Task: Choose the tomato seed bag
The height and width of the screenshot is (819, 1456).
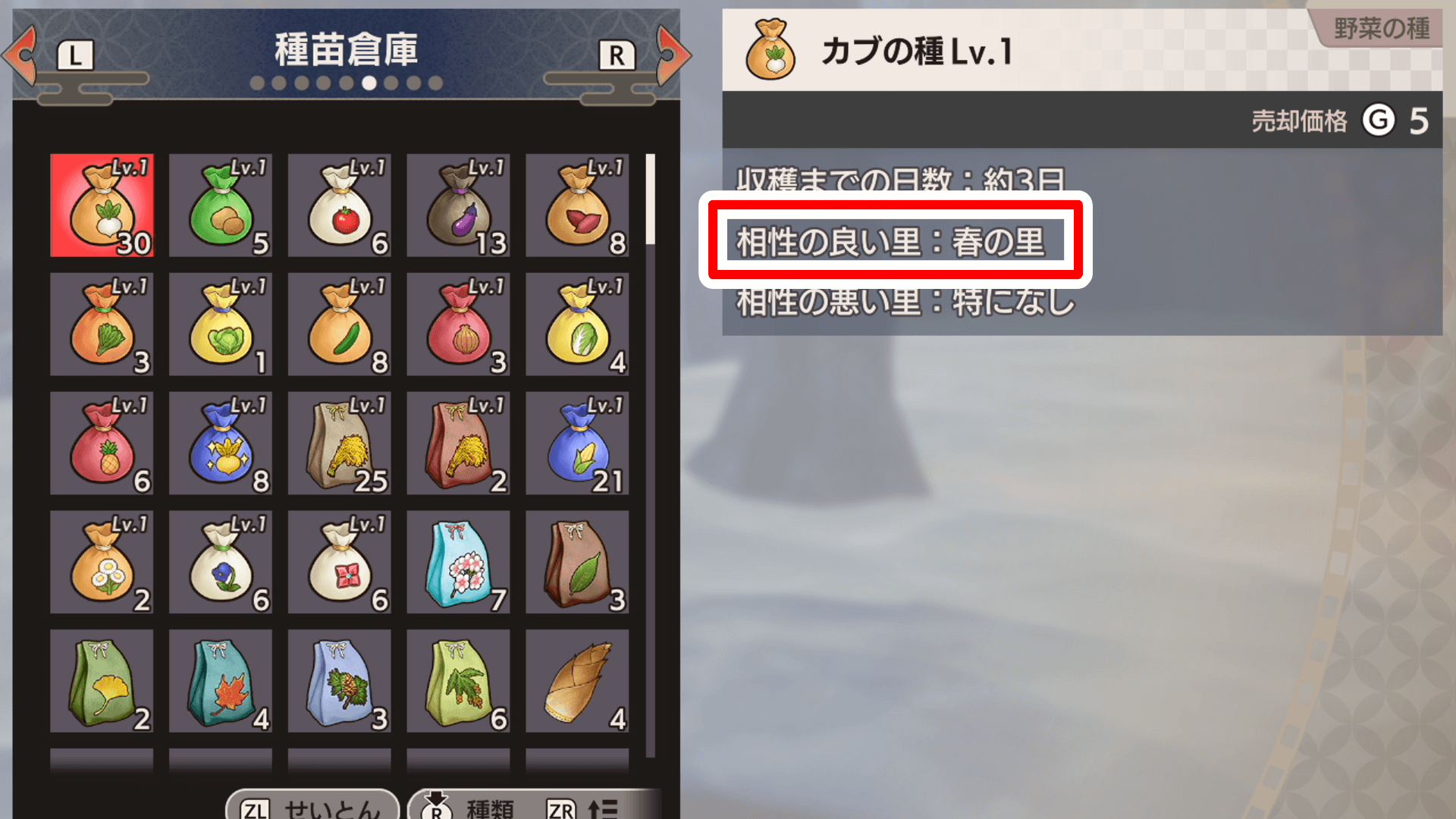Action: 340,206
